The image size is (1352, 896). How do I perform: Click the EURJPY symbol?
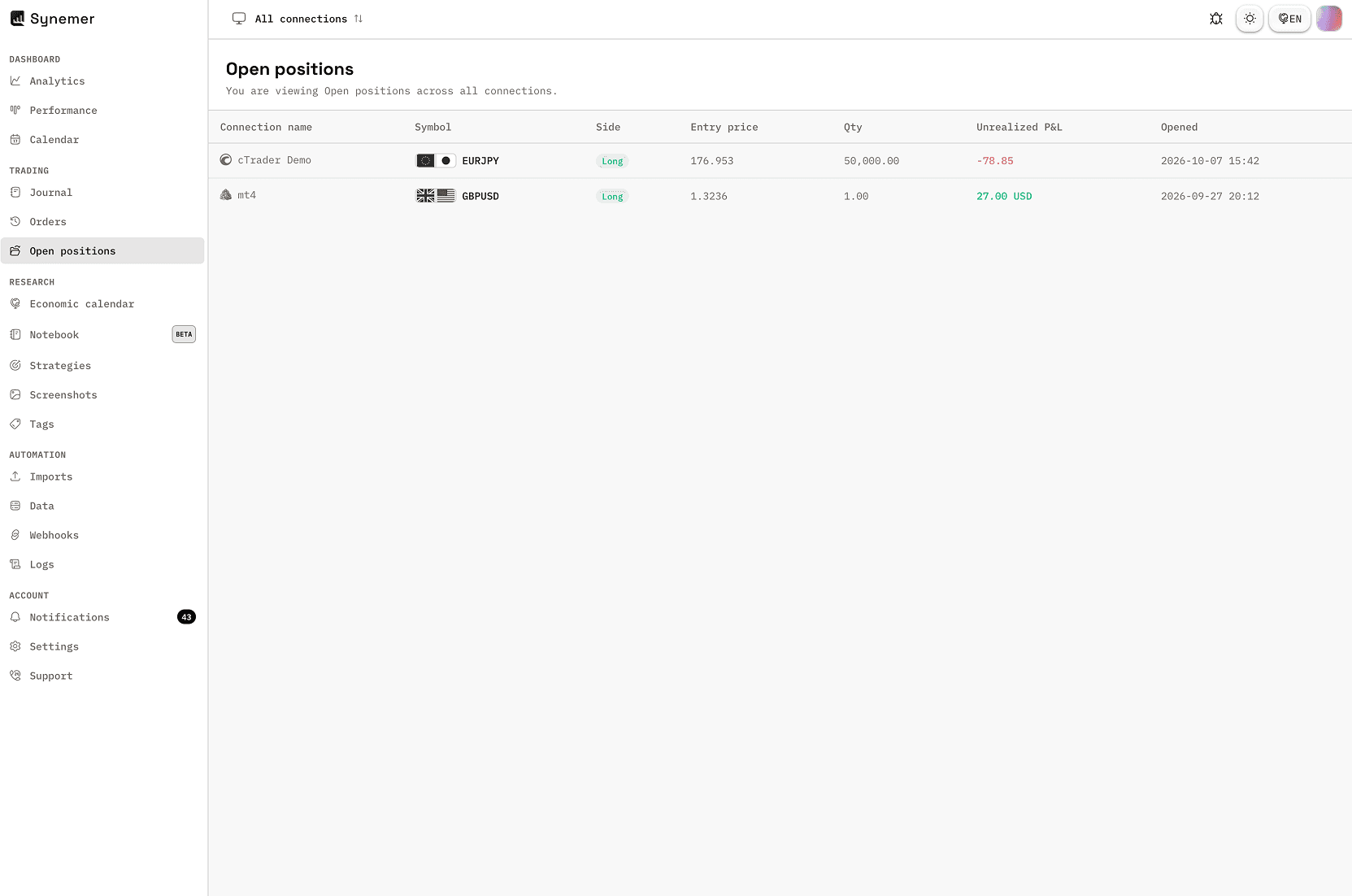pos(480,161)
